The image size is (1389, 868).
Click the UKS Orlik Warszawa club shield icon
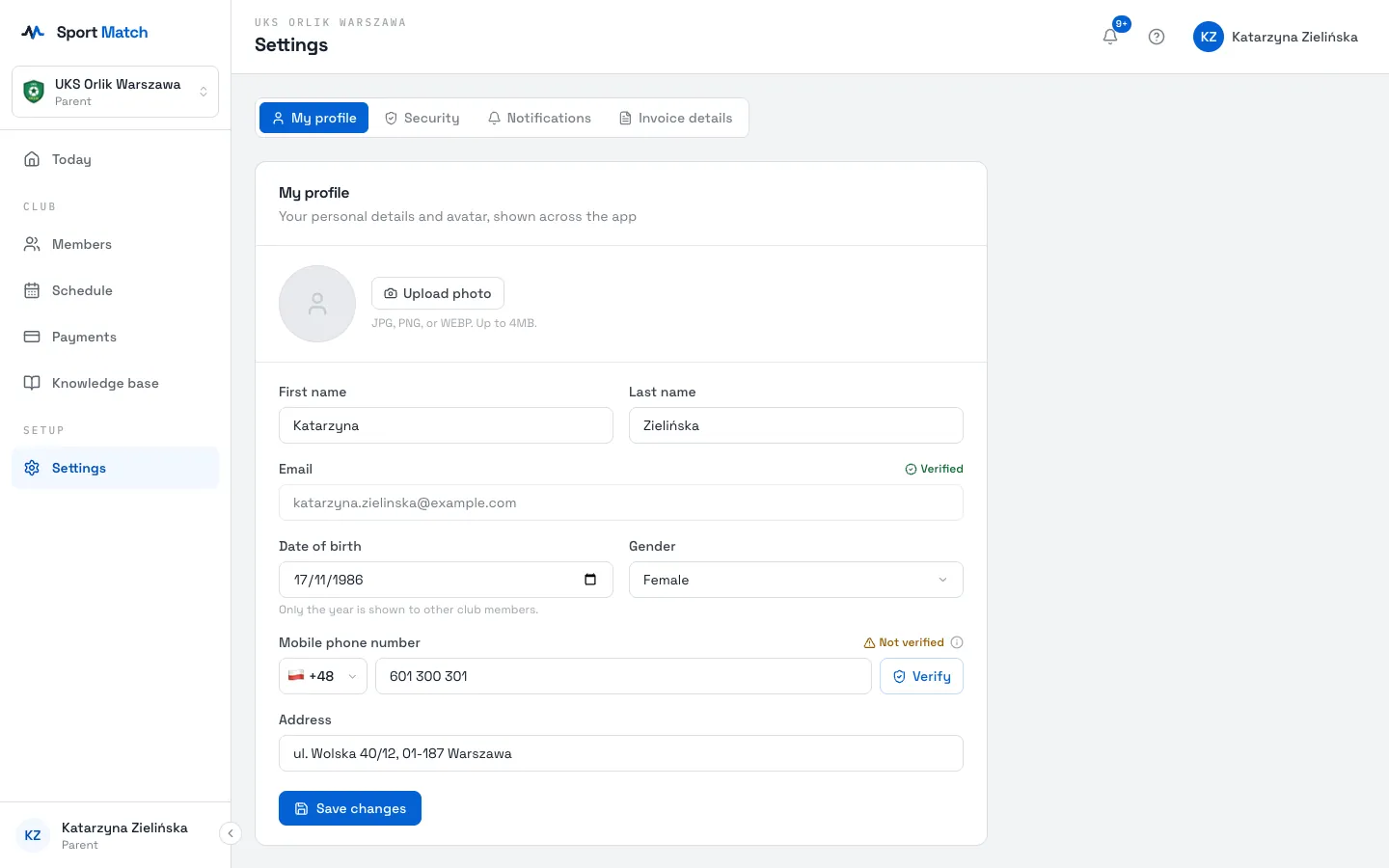(34, 92)
